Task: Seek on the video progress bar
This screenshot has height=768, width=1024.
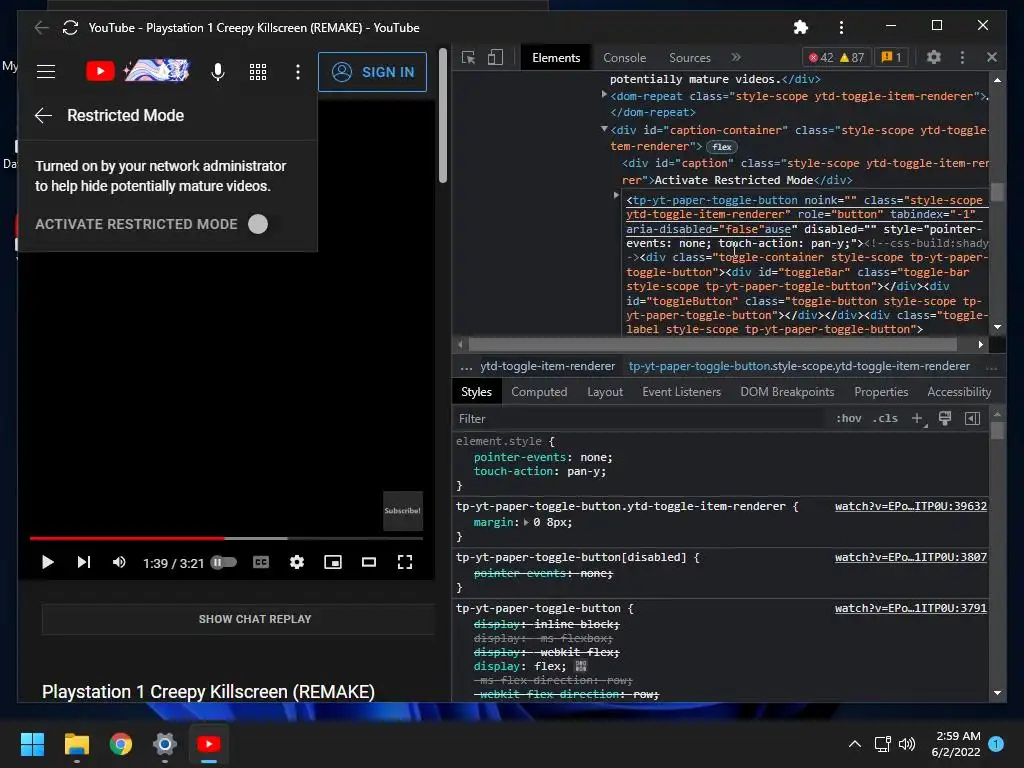Action: (x=226, y=538)
